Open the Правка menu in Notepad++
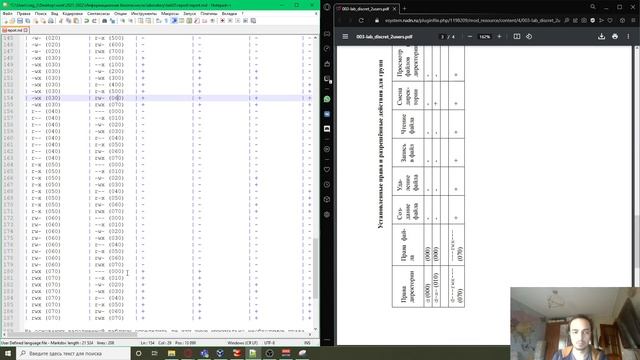This screenshot has width=640, height=360. pyautogui.click(x=24, y=13)
